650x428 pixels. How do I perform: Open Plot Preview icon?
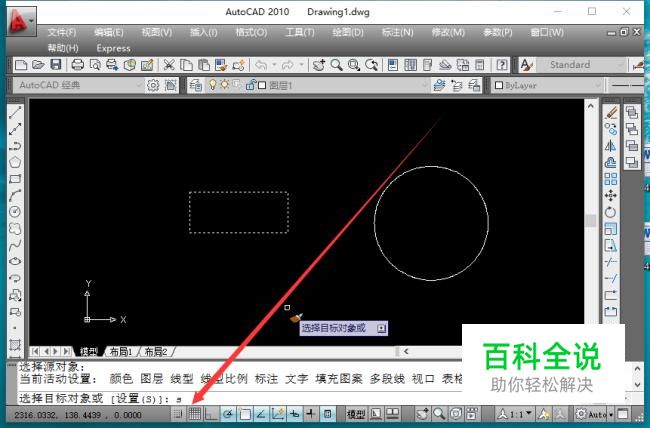95,65
